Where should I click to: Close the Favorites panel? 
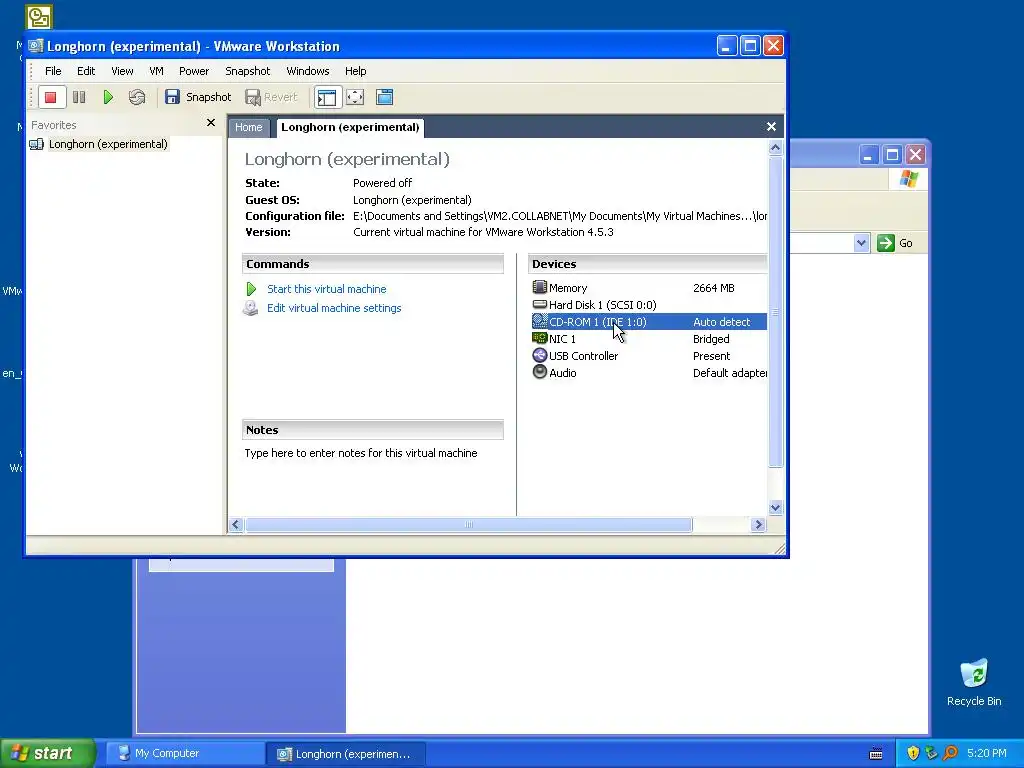point(211,123)
